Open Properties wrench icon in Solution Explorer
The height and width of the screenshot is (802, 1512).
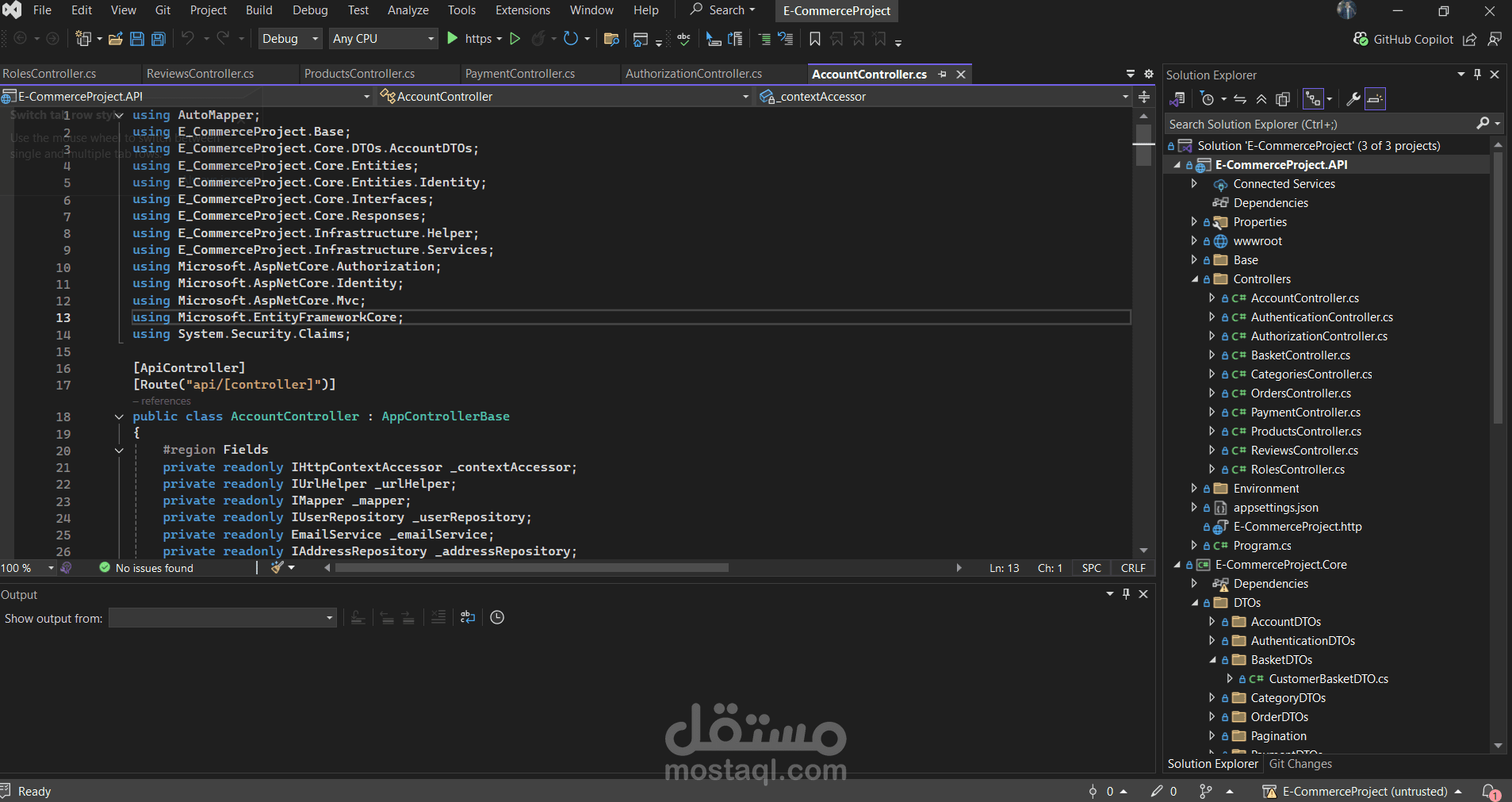1353,99
